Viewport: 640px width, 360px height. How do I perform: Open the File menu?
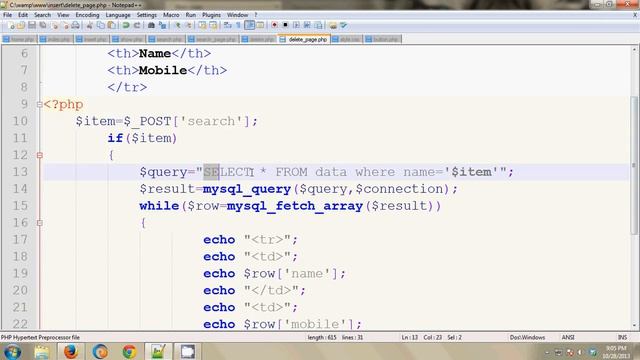tap(7, 15)
